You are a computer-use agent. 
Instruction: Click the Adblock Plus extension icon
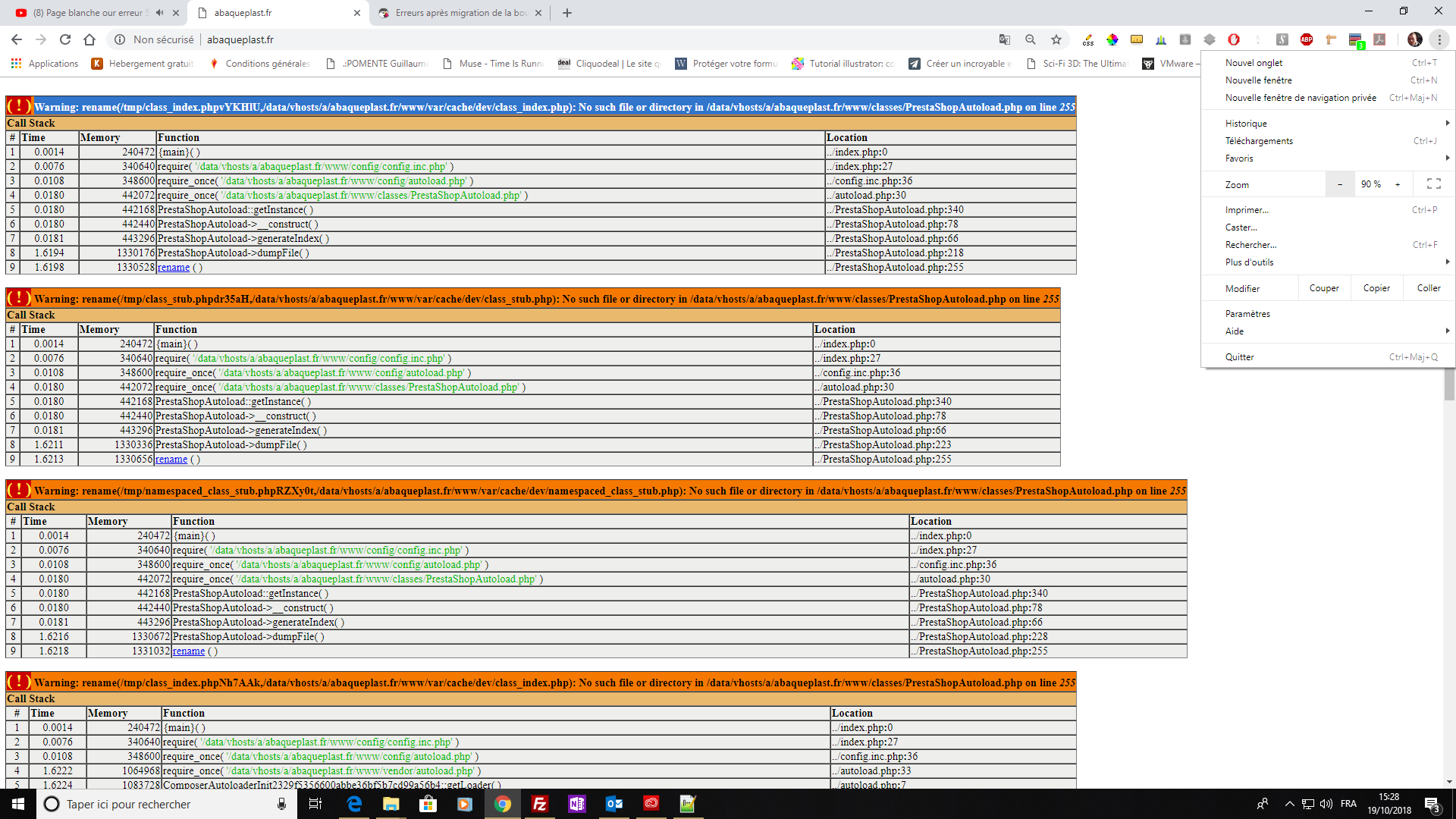pyautogui.click(x=1307, y=39)
